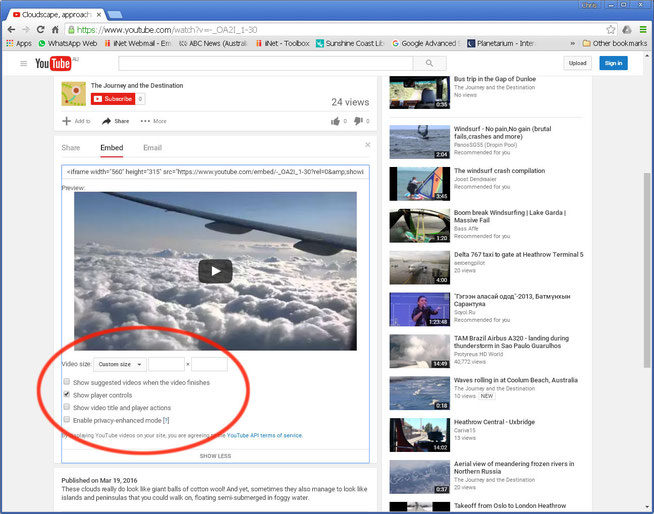Switch to the Share tab
The height and width of the screenshot is (514, 654).
(x=70, y=148)
